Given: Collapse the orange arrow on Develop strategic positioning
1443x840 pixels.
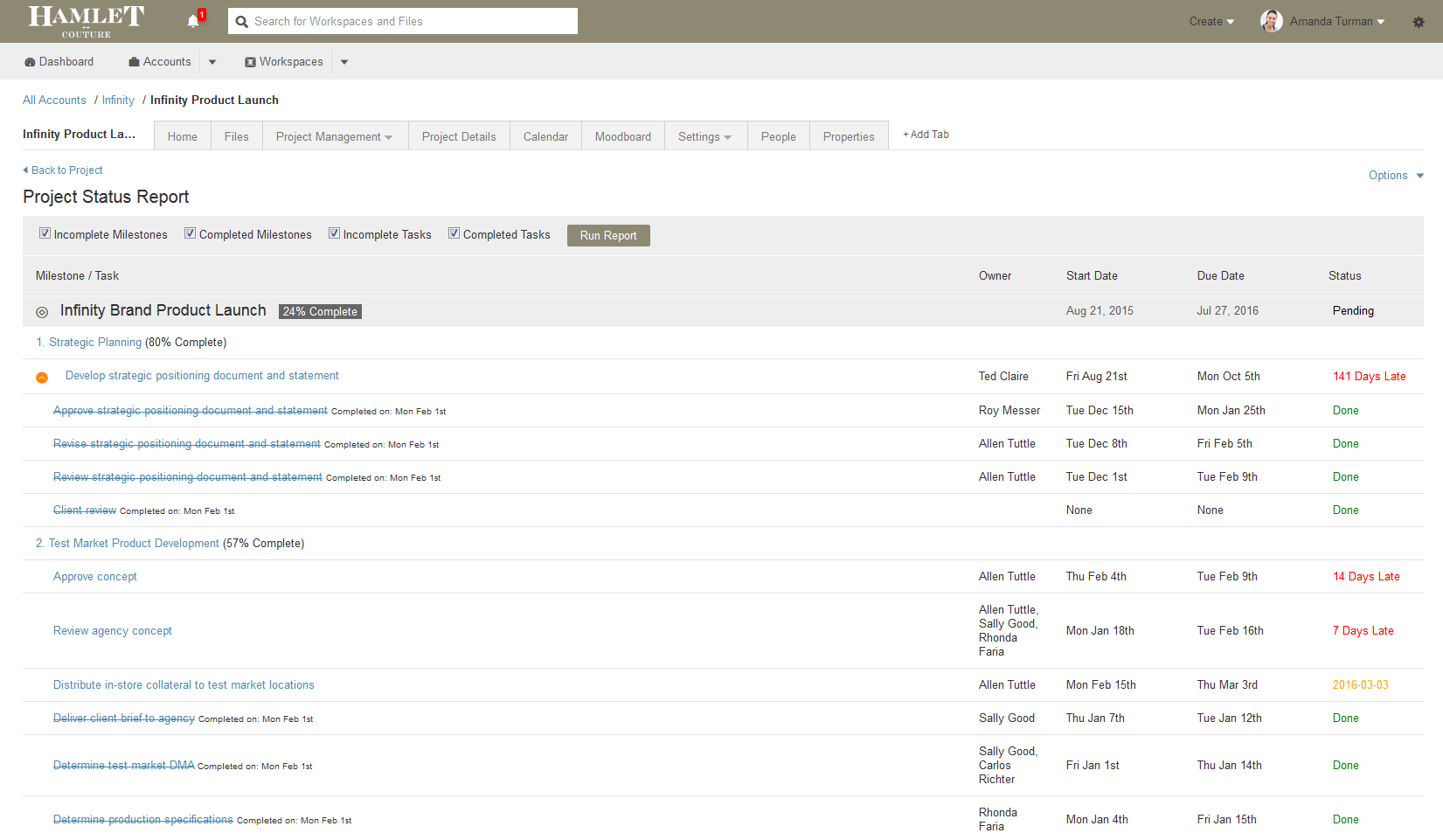Looking at the screenshot, I should tap(42, 378).
